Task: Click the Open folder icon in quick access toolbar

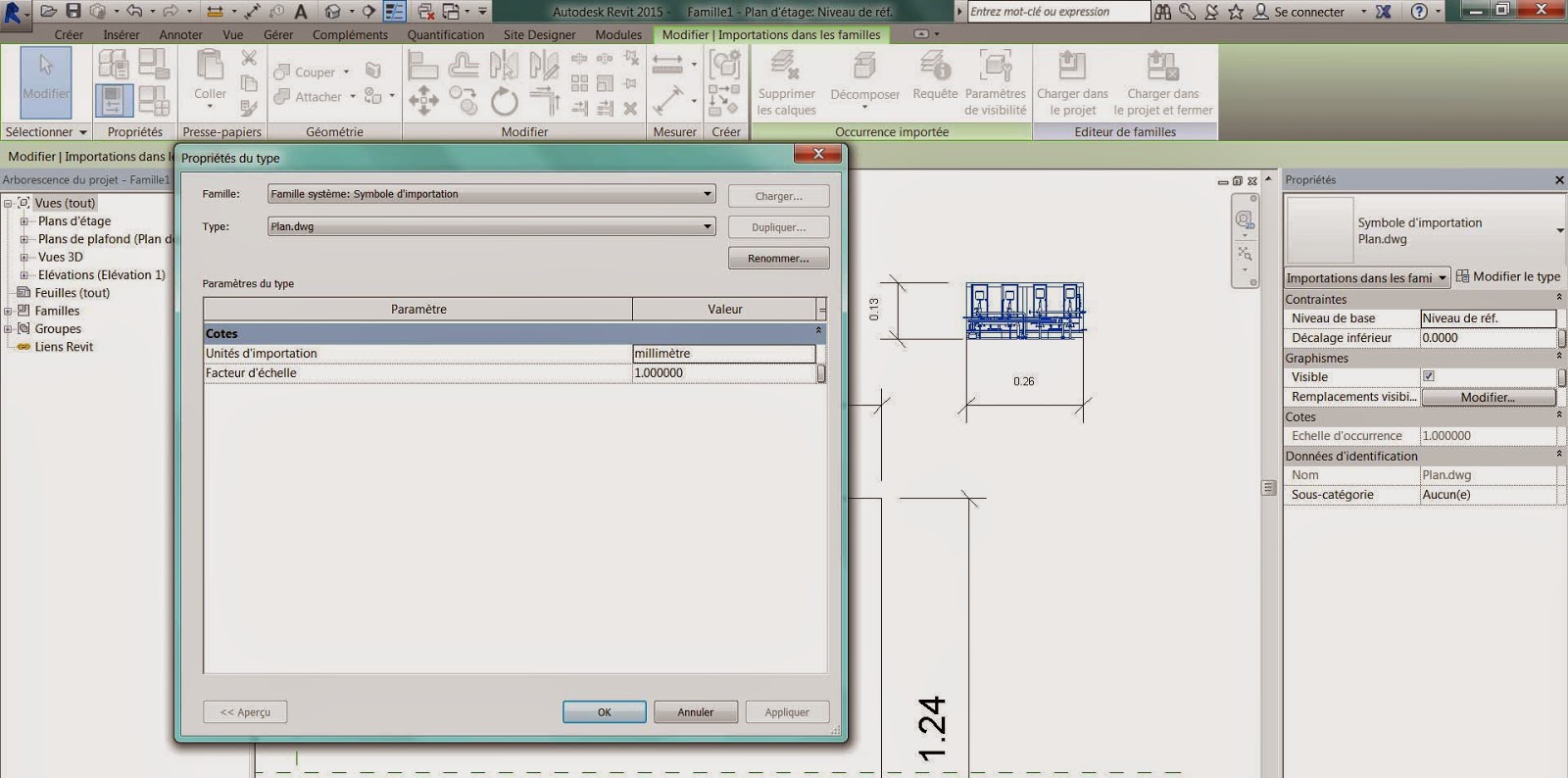Action: click(x=48, y=12)
